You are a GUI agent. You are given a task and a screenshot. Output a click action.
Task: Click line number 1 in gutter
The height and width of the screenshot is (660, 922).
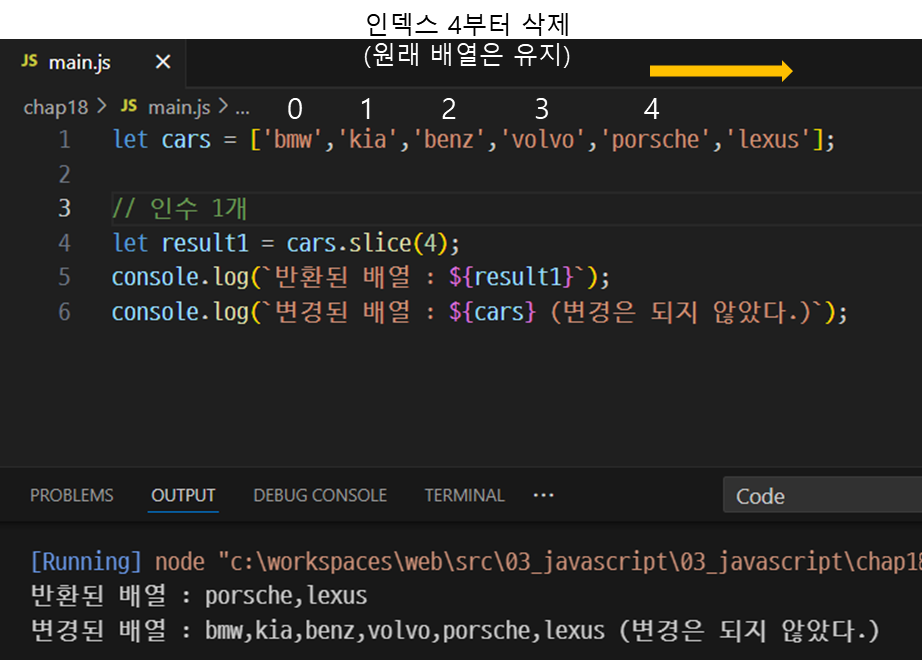coord(64,139)
